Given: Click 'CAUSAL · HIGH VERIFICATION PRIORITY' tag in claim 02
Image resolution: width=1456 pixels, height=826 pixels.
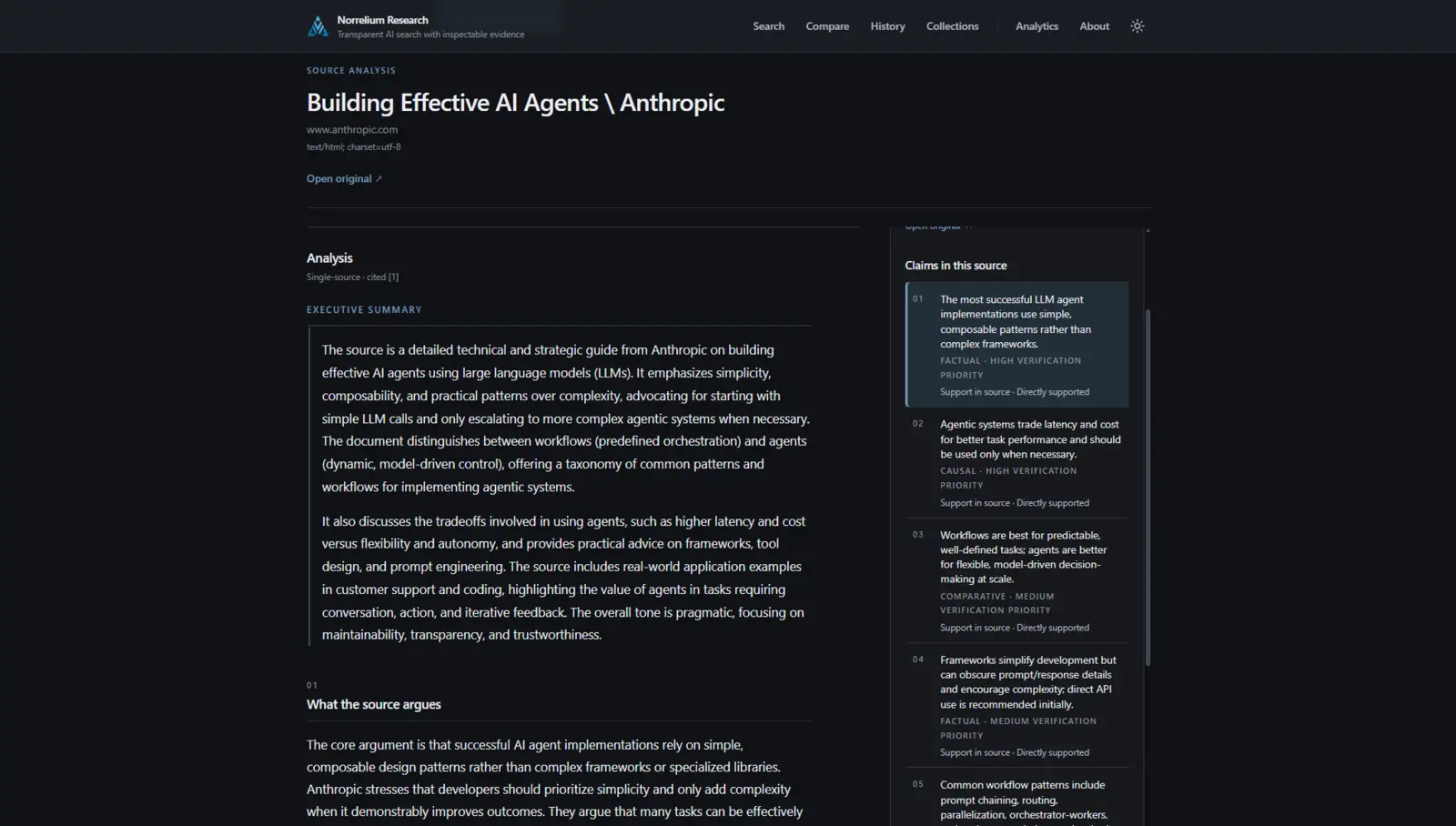Looking at the screenshot, I should (x=1008, y=478).
